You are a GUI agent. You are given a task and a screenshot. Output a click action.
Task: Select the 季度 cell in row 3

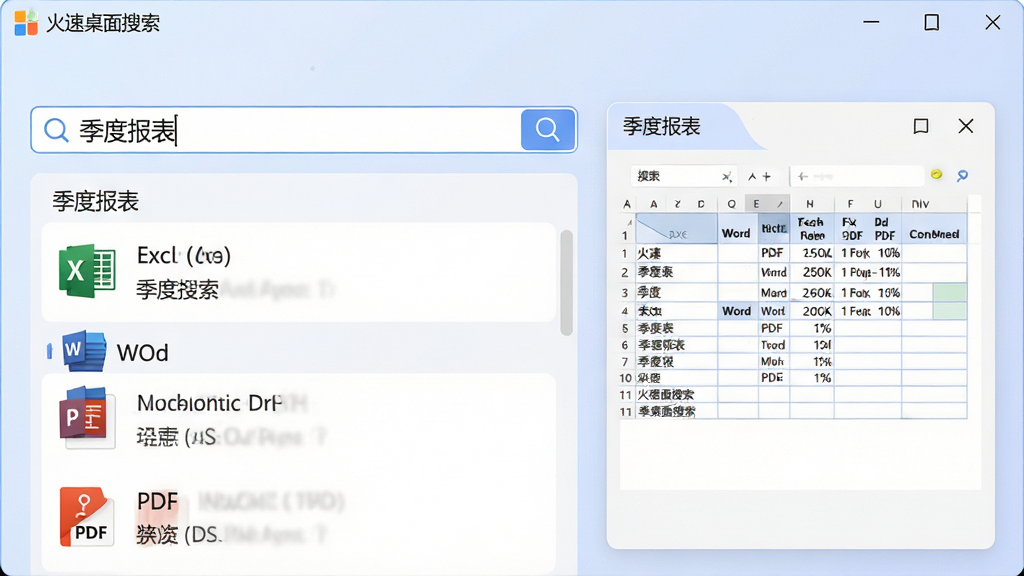[x=677, y=293]
